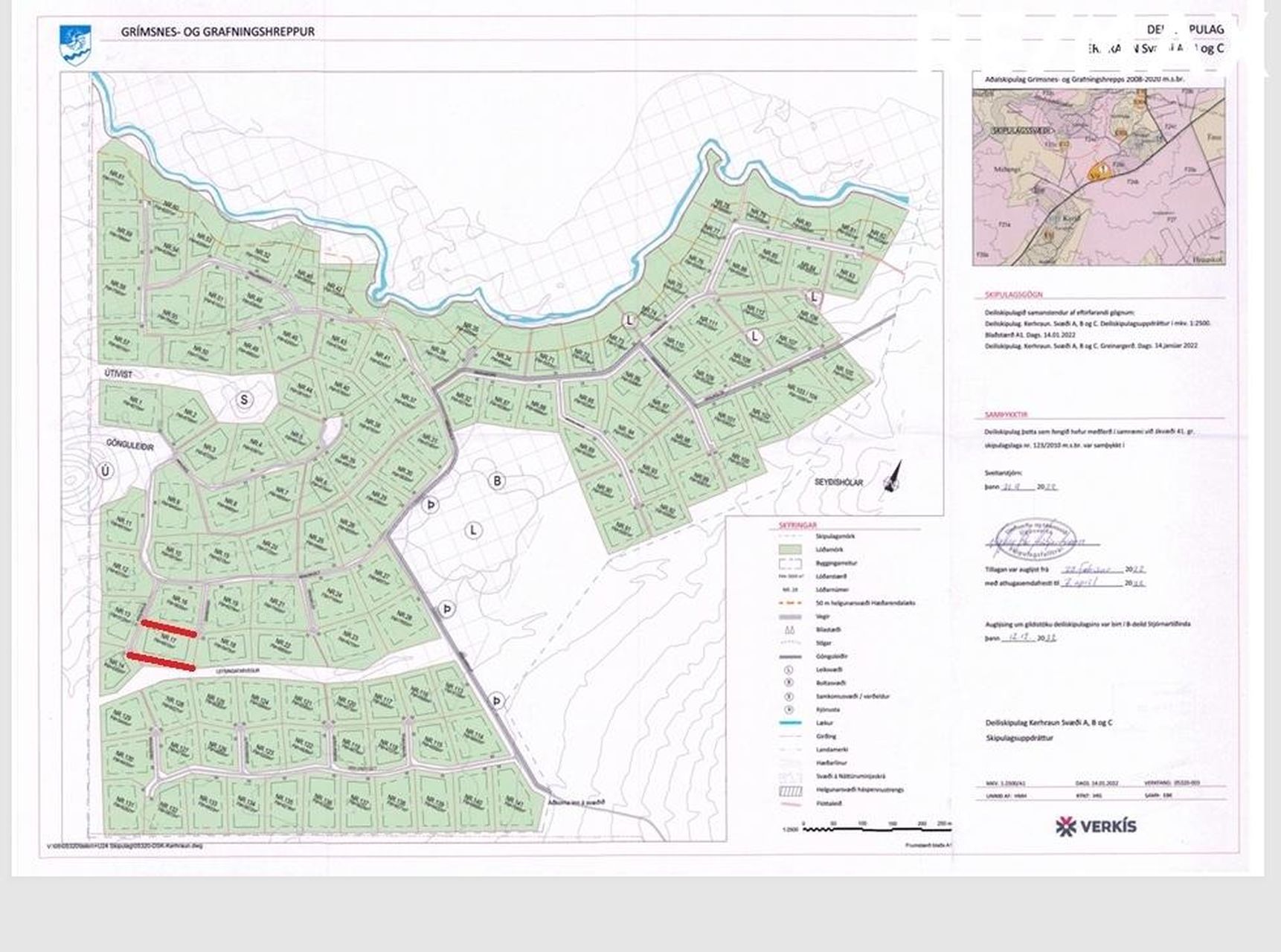The image size is (1281, 952).
Task: Click the circled Ú symbol near Gönguleiðir
Action: (106, 471)
